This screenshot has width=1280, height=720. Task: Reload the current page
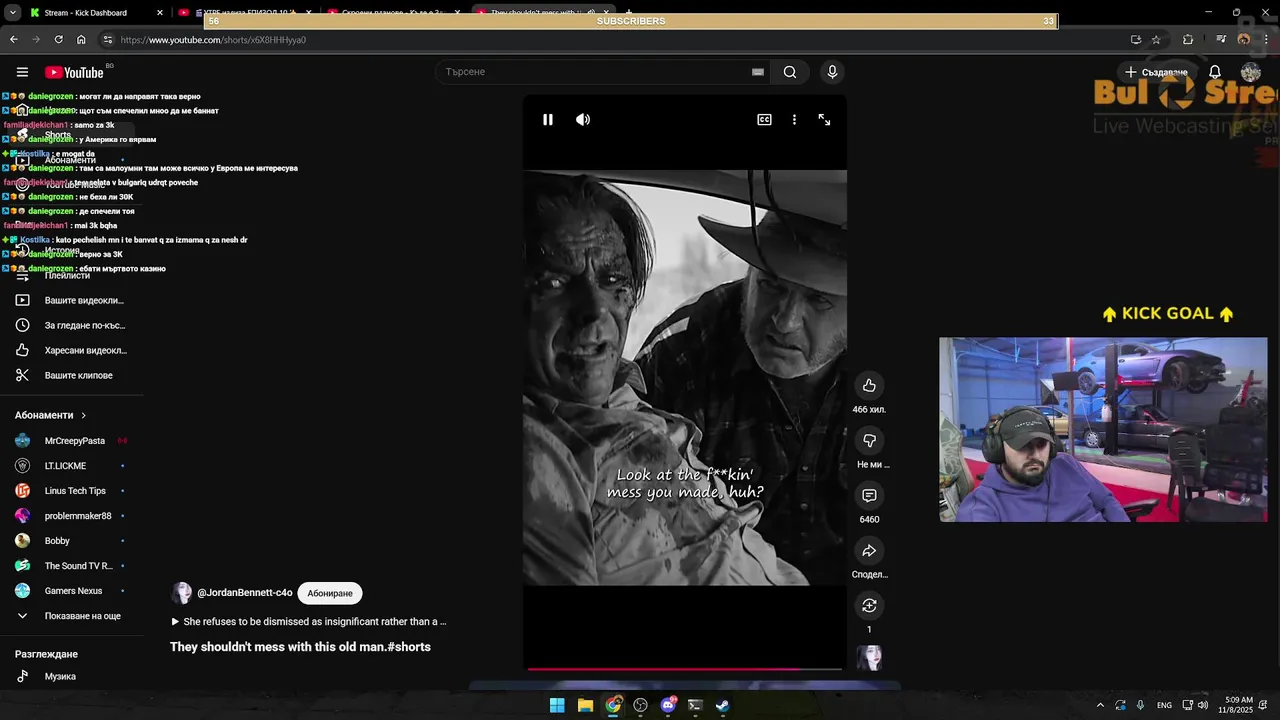[x=59, y=40]
